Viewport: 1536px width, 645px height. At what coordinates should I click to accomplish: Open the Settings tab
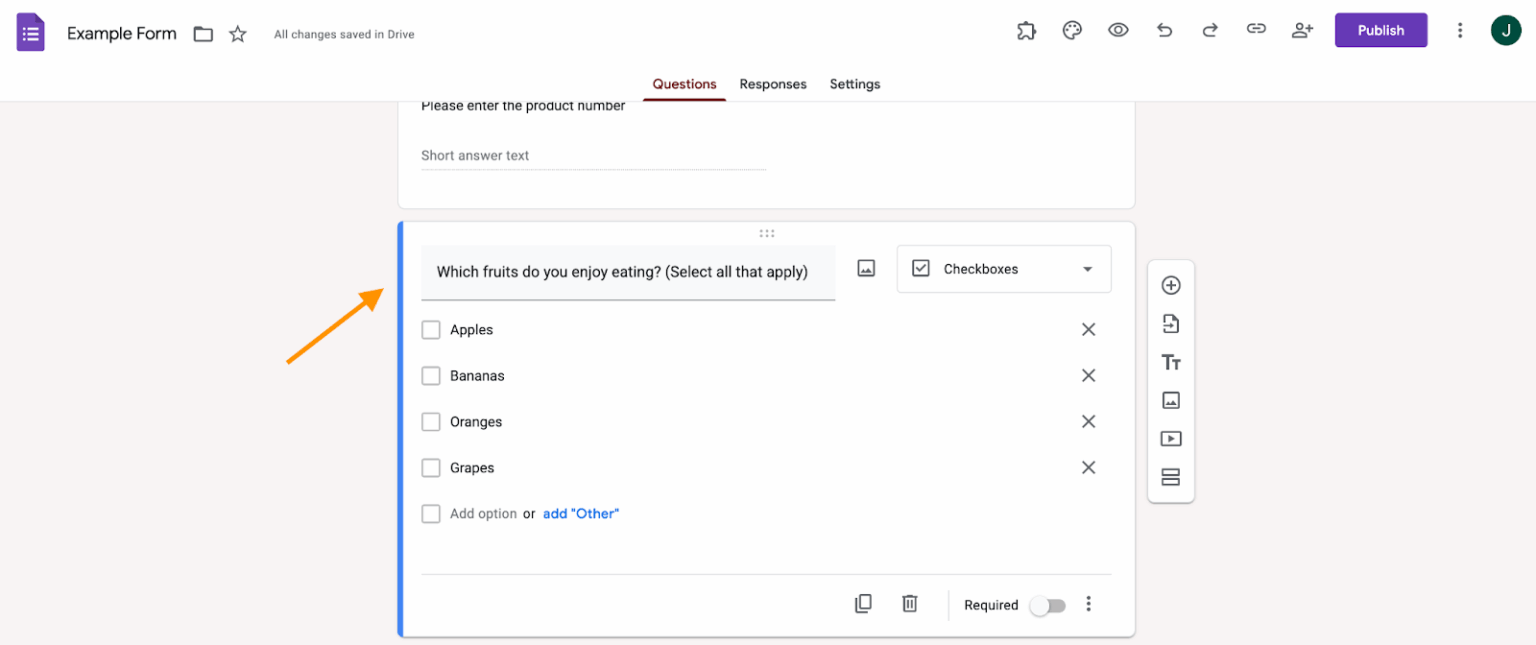click(x=854, y=84)
